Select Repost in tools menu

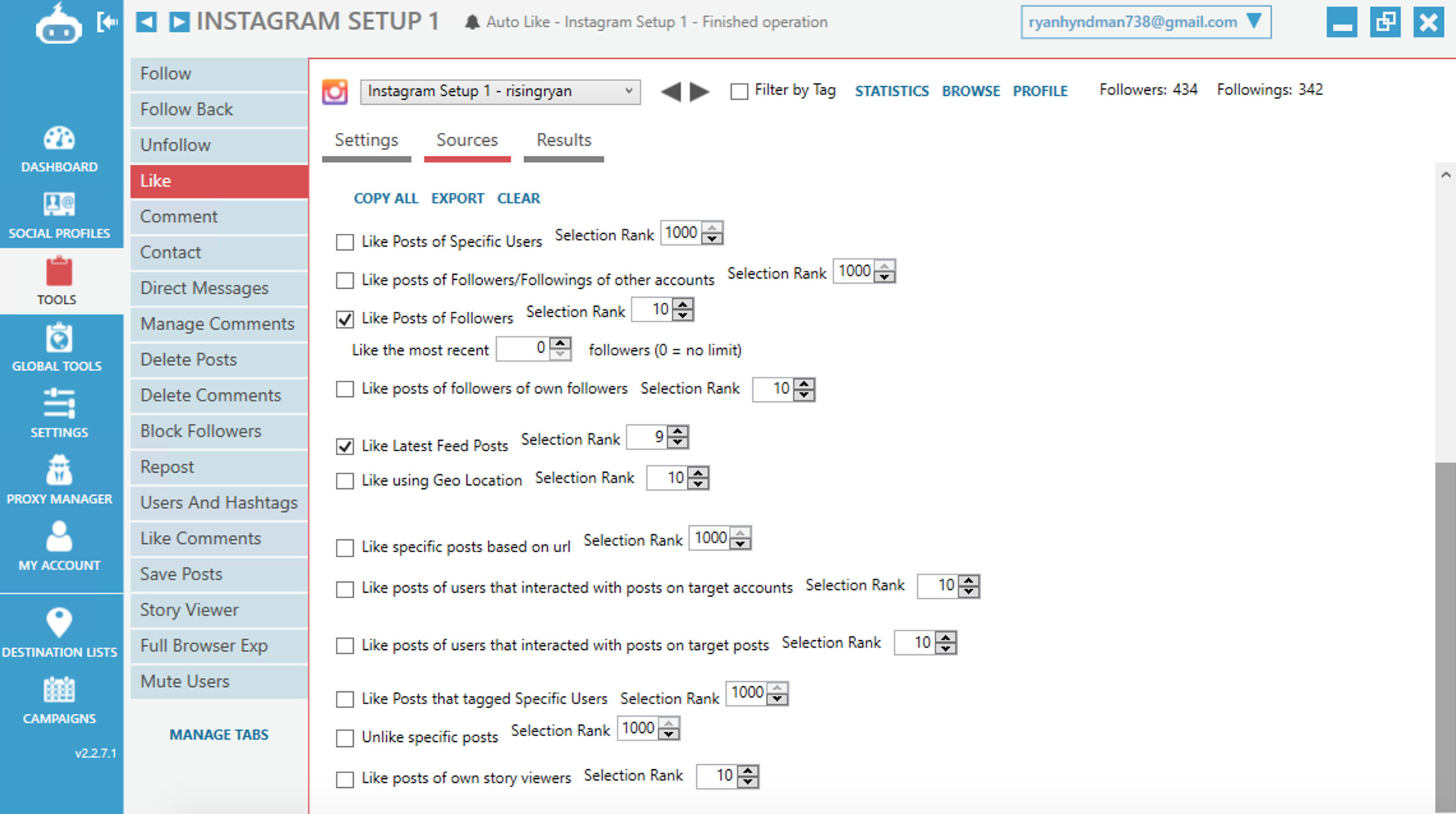tap(219, 467)
